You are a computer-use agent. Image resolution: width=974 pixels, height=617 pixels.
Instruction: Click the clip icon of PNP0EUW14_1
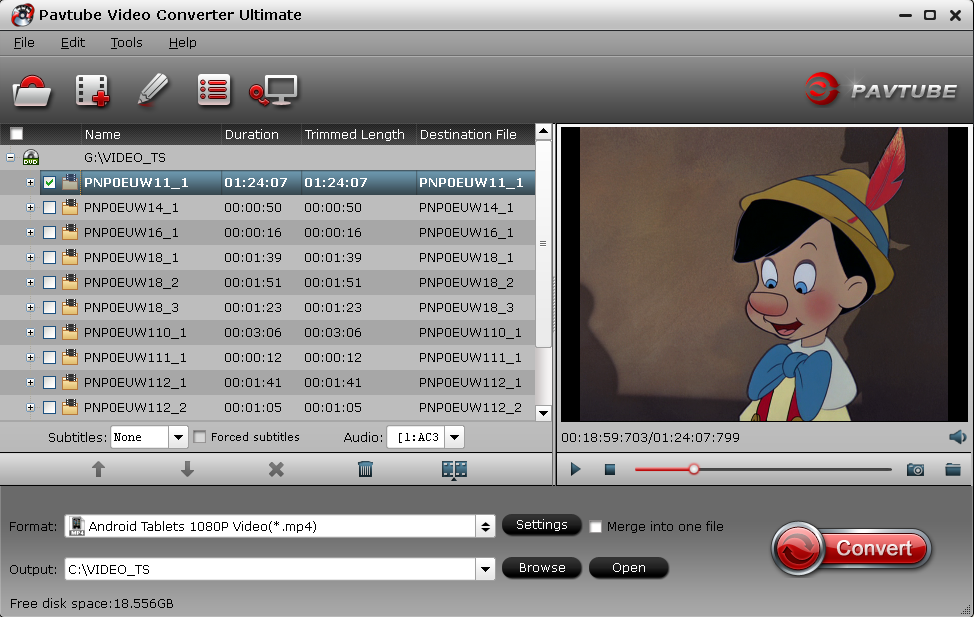pyautogui.click(x=70, y=207)
